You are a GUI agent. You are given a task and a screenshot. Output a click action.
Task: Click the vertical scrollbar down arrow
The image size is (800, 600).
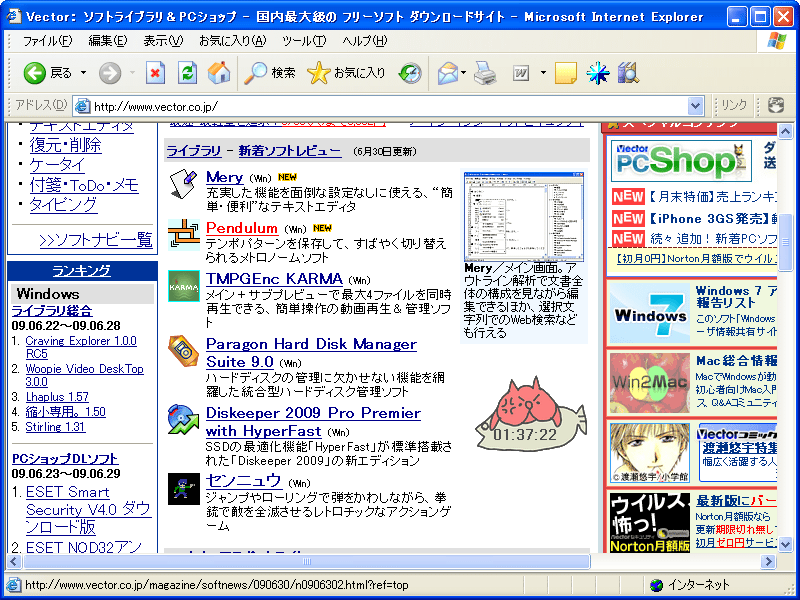786,544
